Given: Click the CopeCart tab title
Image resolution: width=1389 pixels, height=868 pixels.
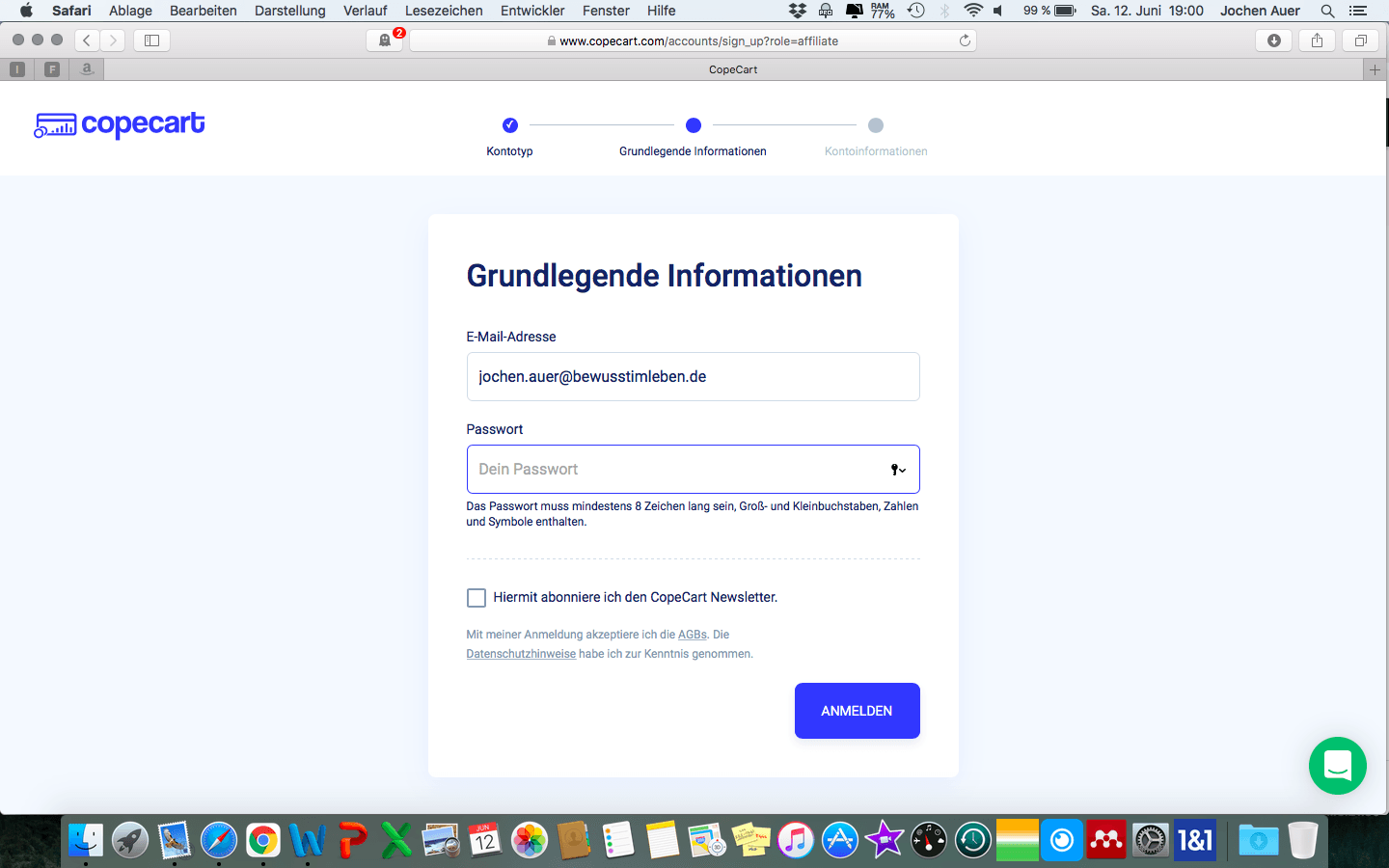Looking at the screenshot, I should click(x=733, y=69).
